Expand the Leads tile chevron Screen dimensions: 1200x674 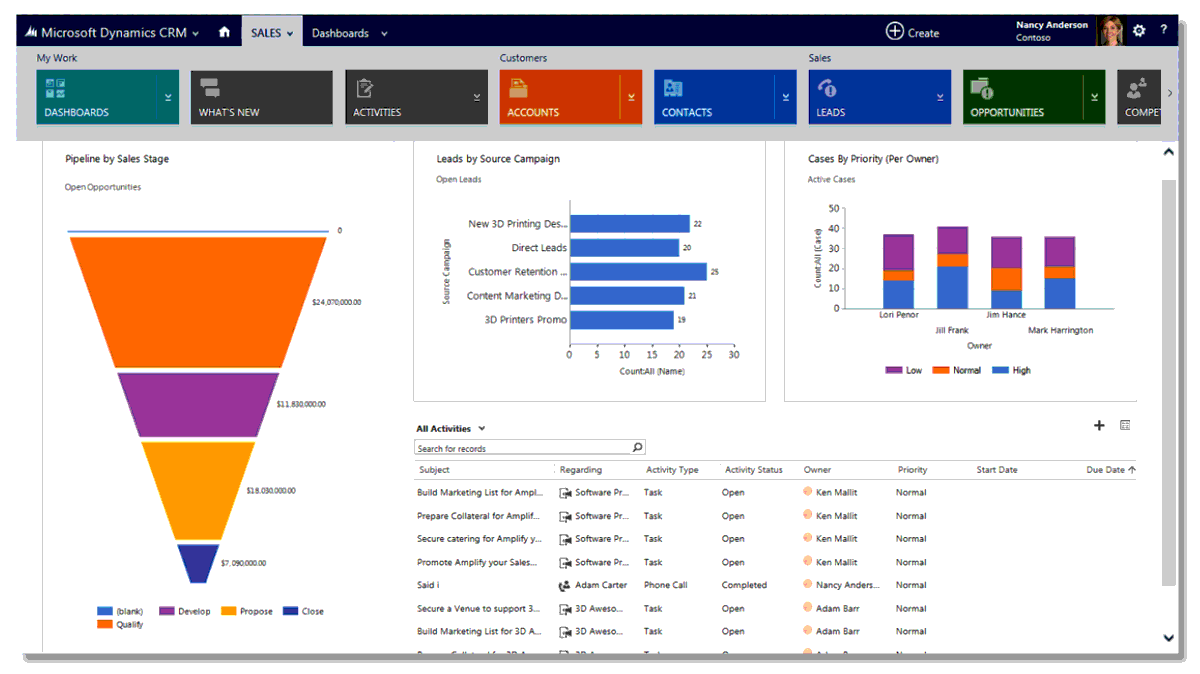[x=940, y=97]
